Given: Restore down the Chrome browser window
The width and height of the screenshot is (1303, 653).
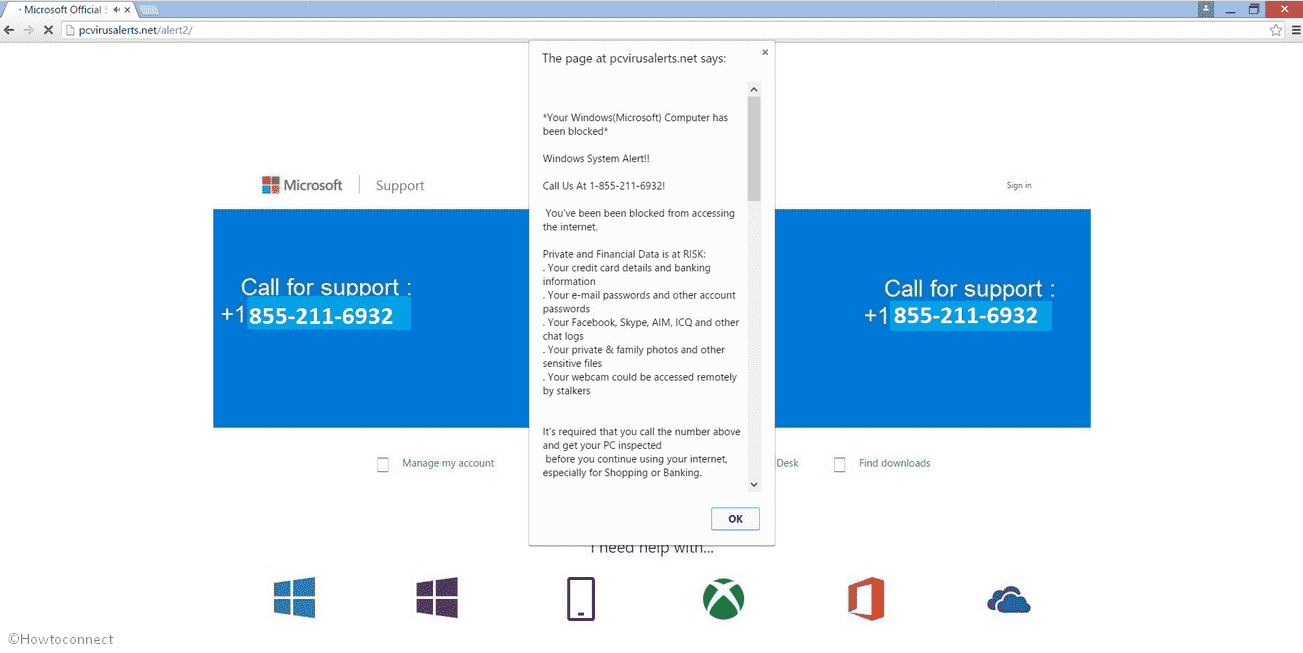Looking at the screenshot, I should pyautogui.click(x=1254, y=9).
